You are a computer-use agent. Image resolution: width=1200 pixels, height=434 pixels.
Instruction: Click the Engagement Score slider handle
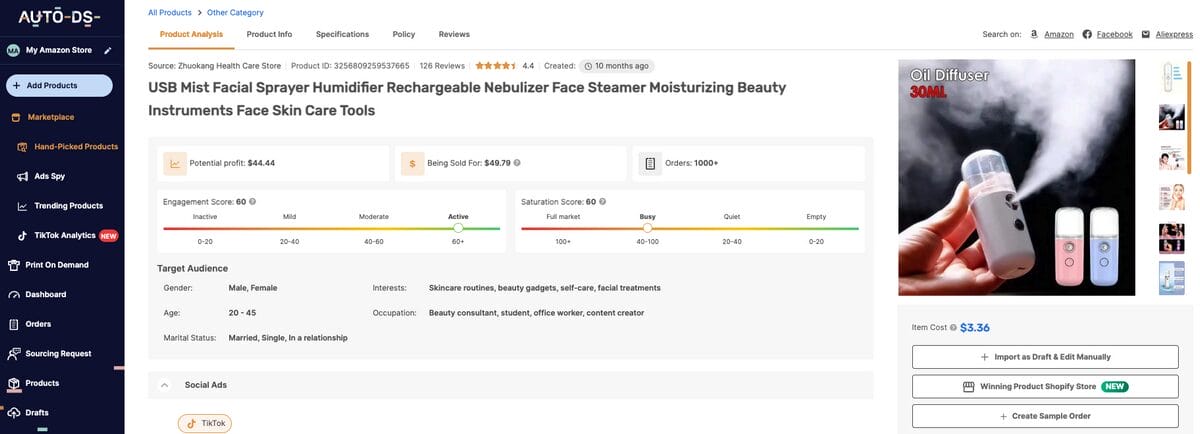click(x=458, y=228)
